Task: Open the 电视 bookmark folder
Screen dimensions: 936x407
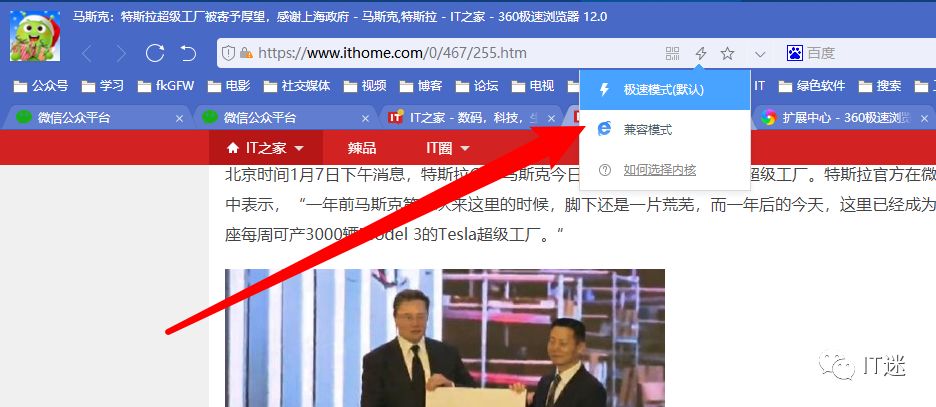Action: coord(533,86)
